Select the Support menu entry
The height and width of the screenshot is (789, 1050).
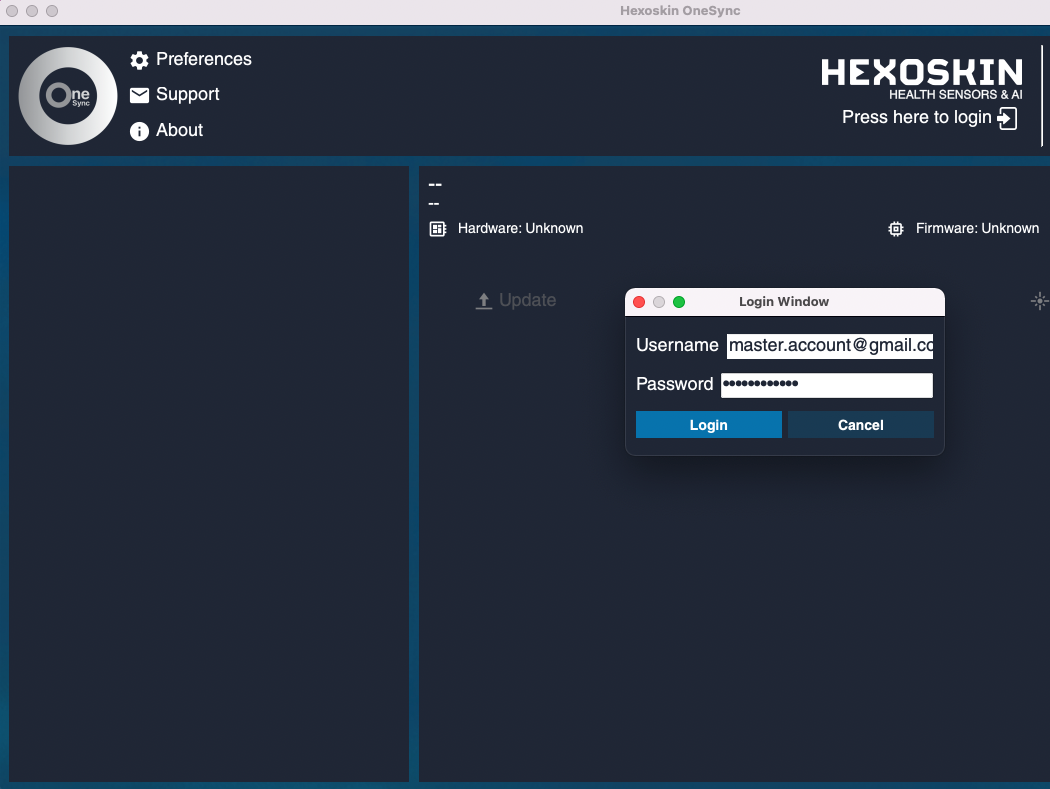[188, 94]
